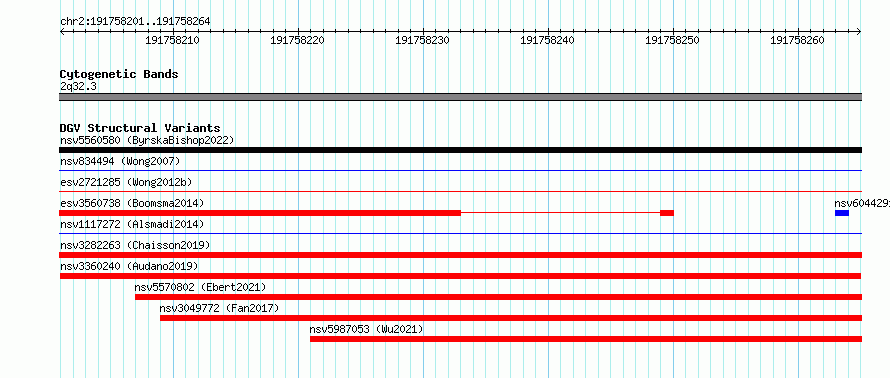Image resolution: width=890 pixels, height=378 pixels.
Task: Click the thin blue nsv834494 line
Action: point(460,170)
